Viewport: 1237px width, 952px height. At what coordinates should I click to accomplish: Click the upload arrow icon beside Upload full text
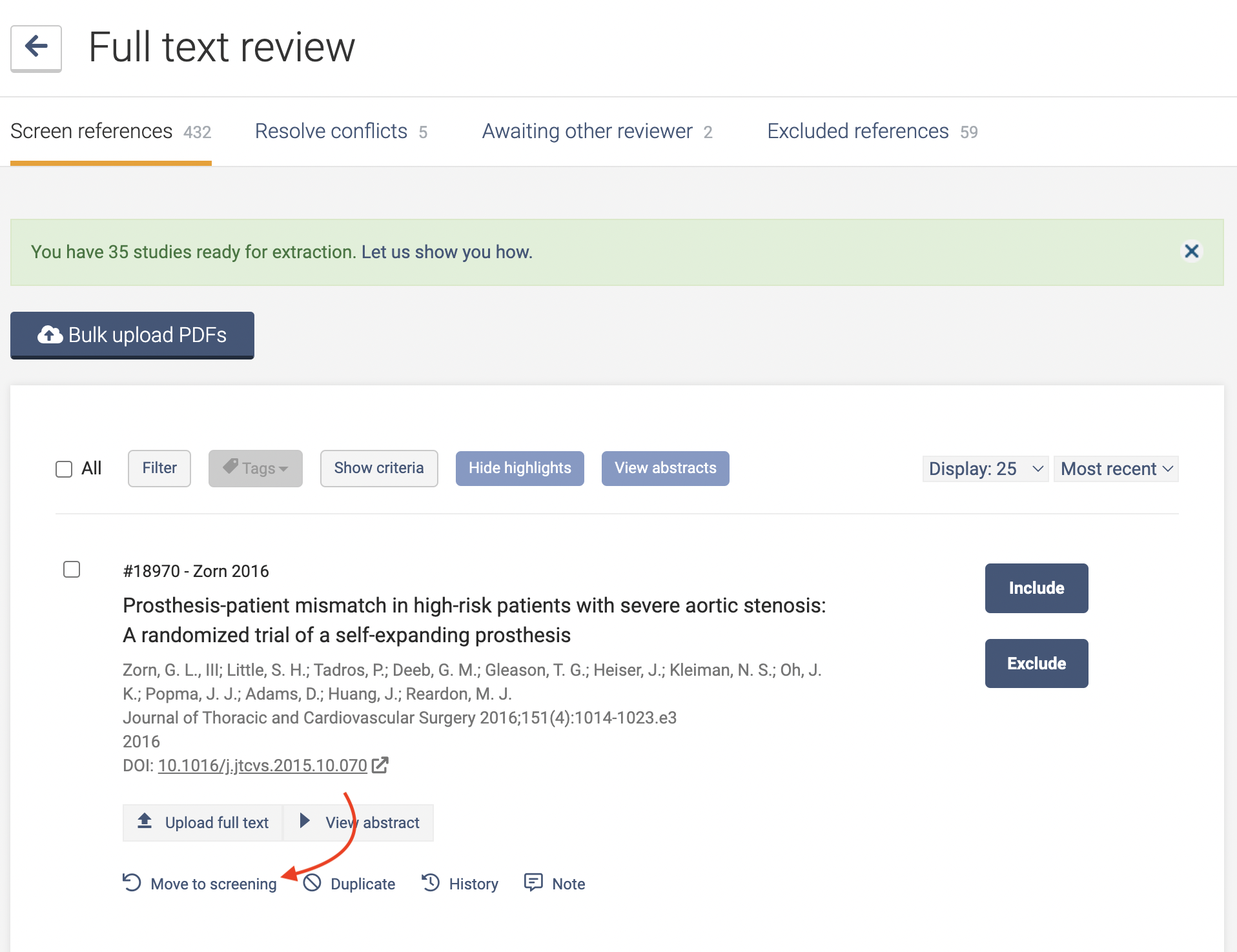coord(145,821)
